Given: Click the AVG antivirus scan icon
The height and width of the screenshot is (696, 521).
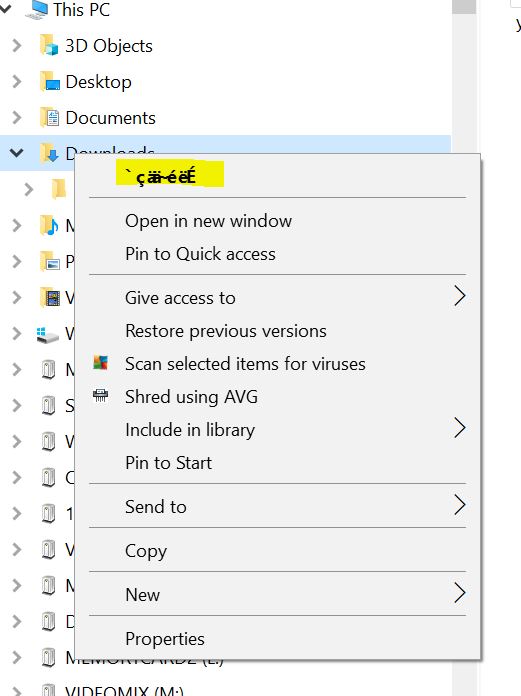Looking at the screenshot, I should click(100, 363).
